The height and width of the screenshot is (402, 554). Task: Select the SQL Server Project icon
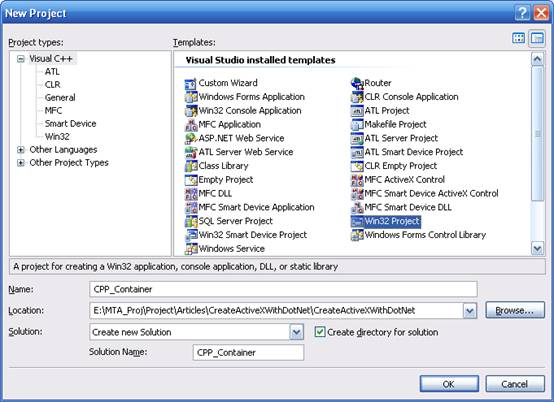click(191, 221)
